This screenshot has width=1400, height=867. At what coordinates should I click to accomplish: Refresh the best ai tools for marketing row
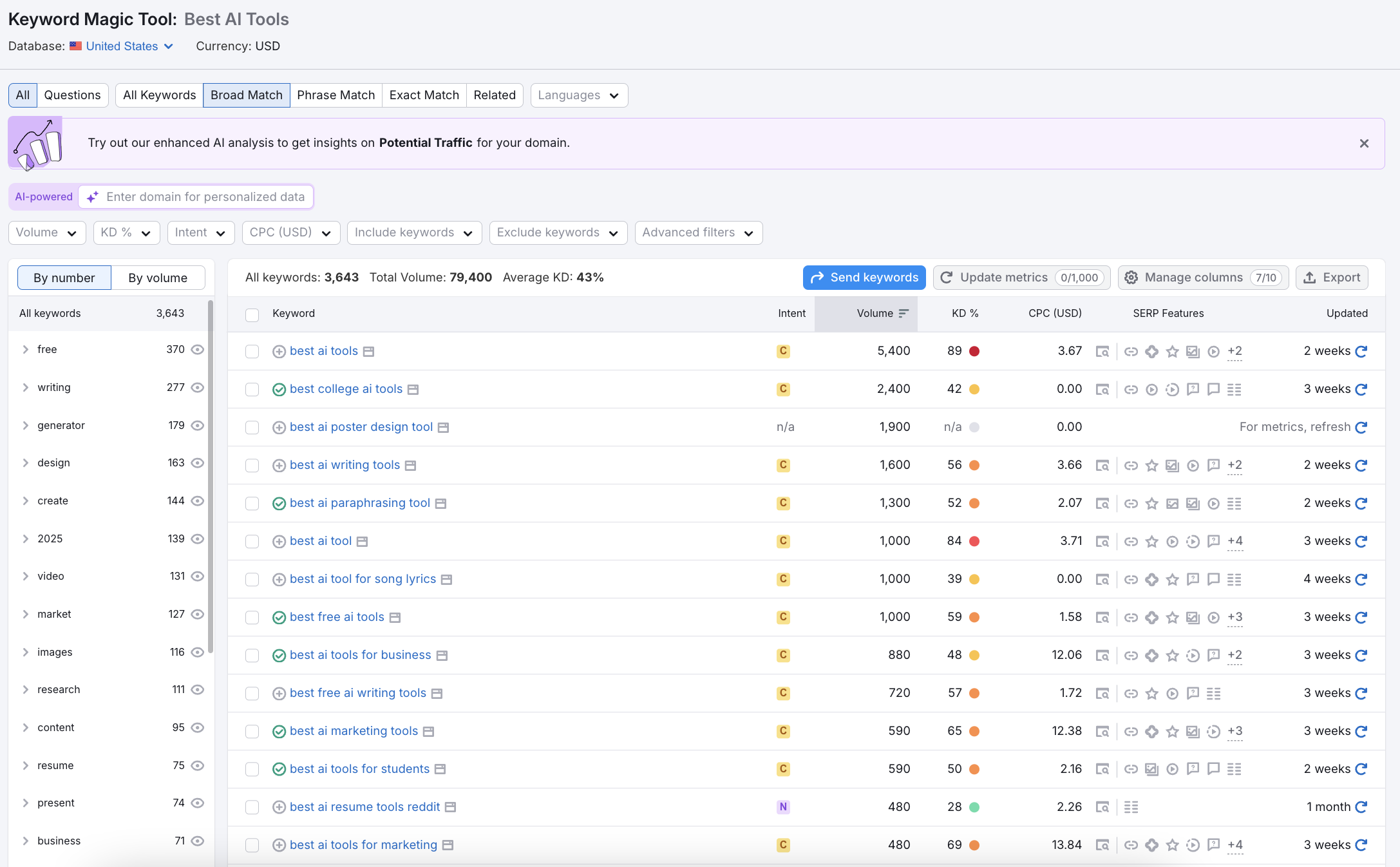pos(1361,845)
